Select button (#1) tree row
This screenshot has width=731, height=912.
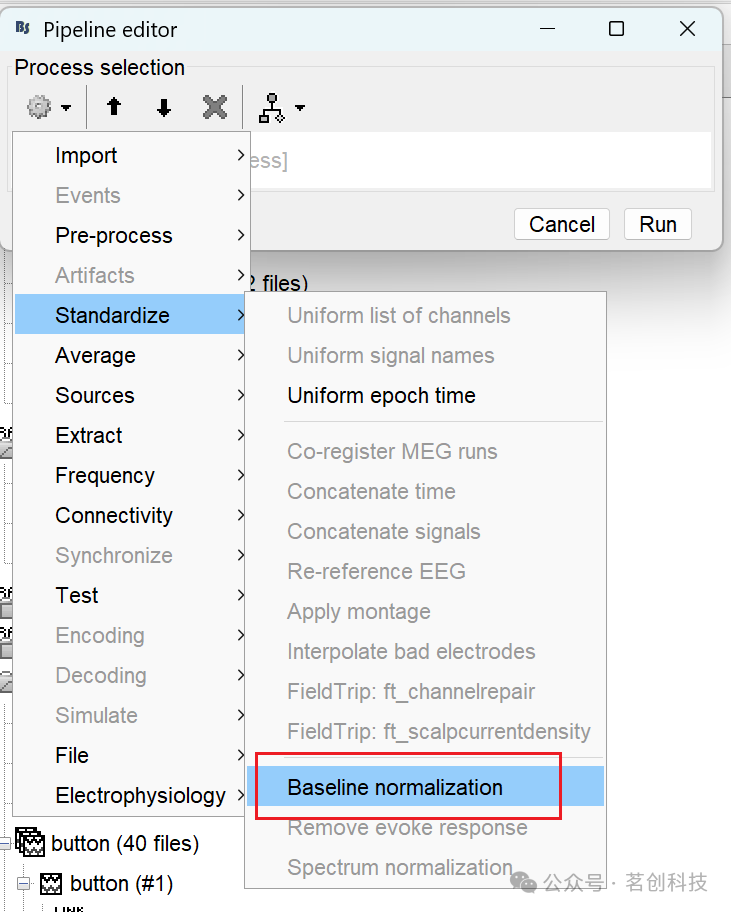point(106,884)
